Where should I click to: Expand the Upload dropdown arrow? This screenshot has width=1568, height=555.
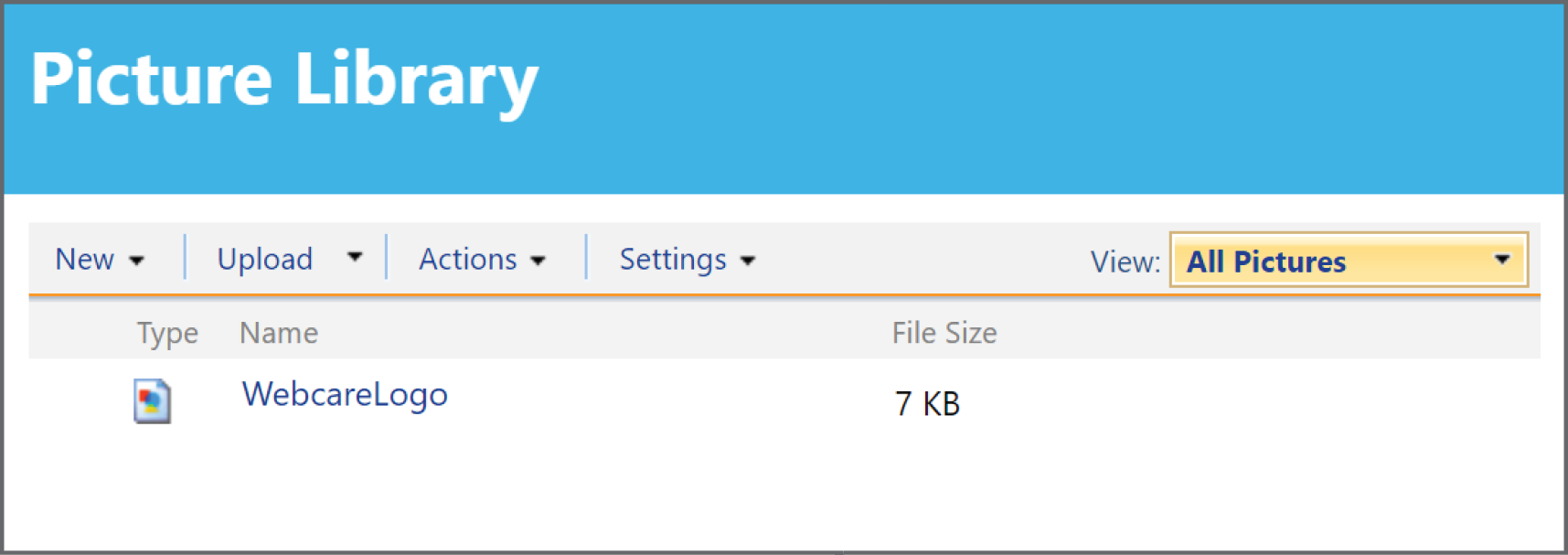pyautogui.click(x=355, y=258)
